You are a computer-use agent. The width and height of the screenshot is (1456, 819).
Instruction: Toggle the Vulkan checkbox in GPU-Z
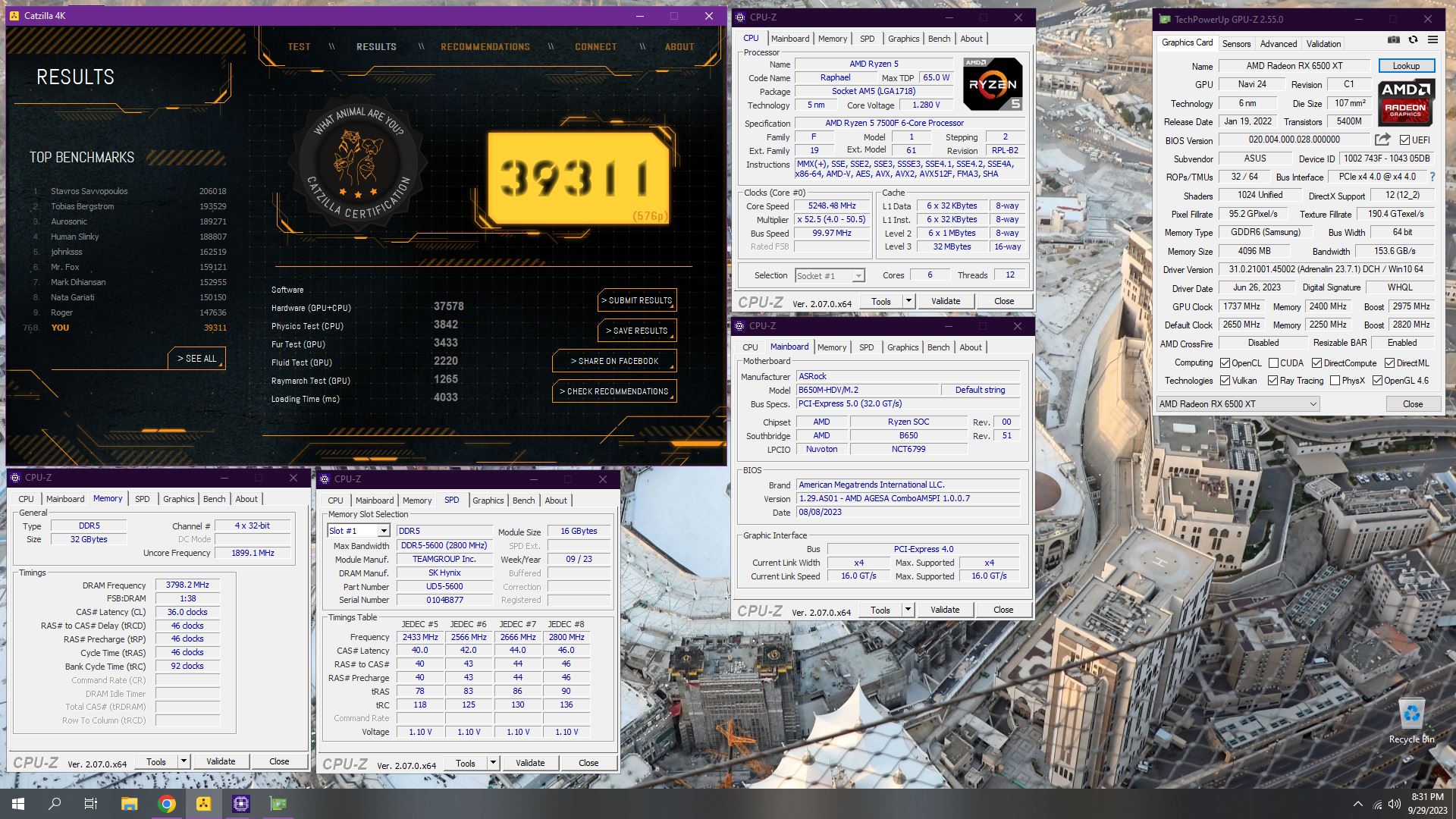click(x=1225, y=381)
